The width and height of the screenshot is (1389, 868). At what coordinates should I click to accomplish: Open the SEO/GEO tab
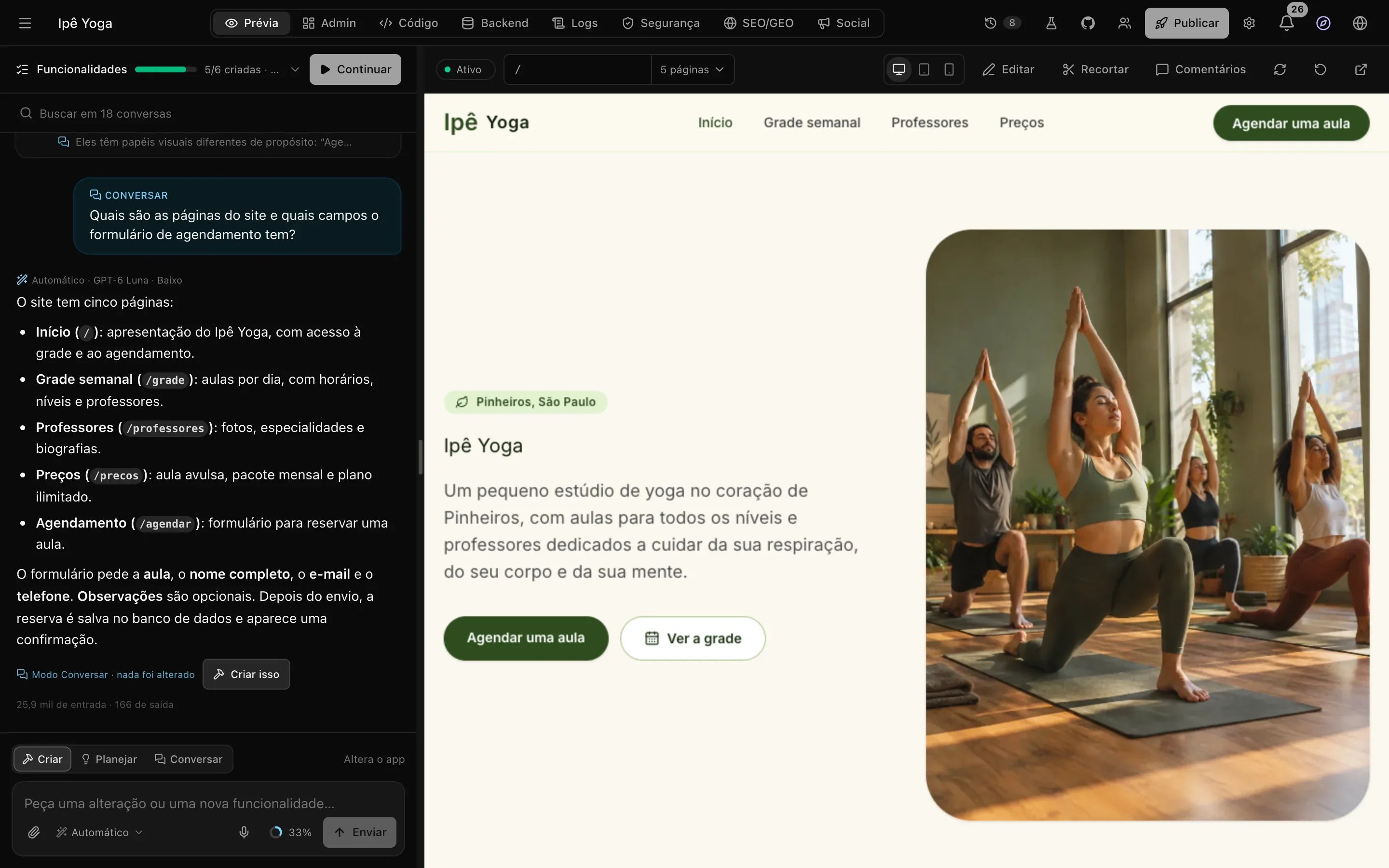[x=759, y=23]
